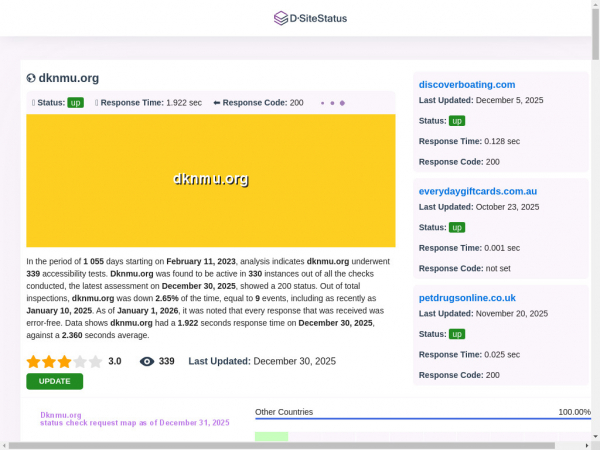Select the fifth rating star
The height and width of the screenshot is (450, 600).
[96, 362]
